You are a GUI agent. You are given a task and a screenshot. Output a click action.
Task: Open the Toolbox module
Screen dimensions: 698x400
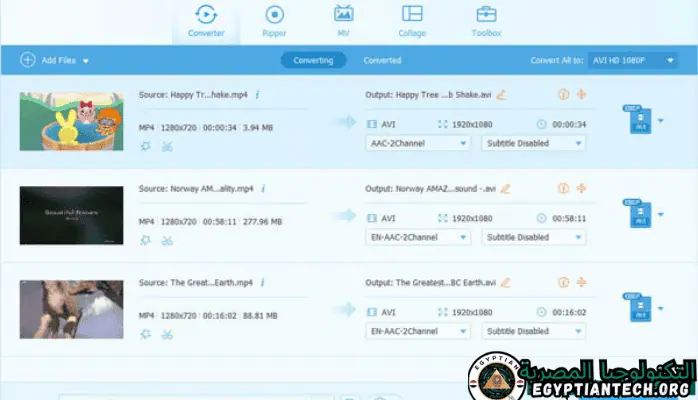click(x=486, y=21)
